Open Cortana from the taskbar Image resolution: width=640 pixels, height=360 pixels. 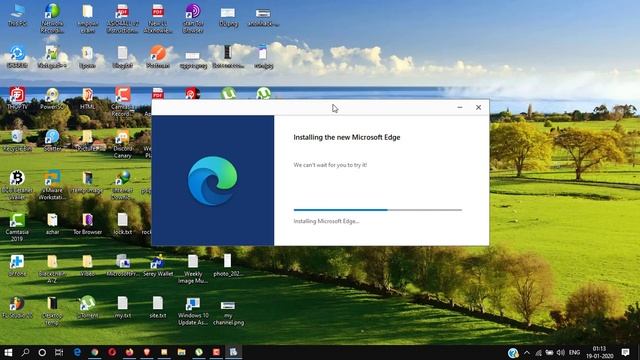tap(42, 352)
